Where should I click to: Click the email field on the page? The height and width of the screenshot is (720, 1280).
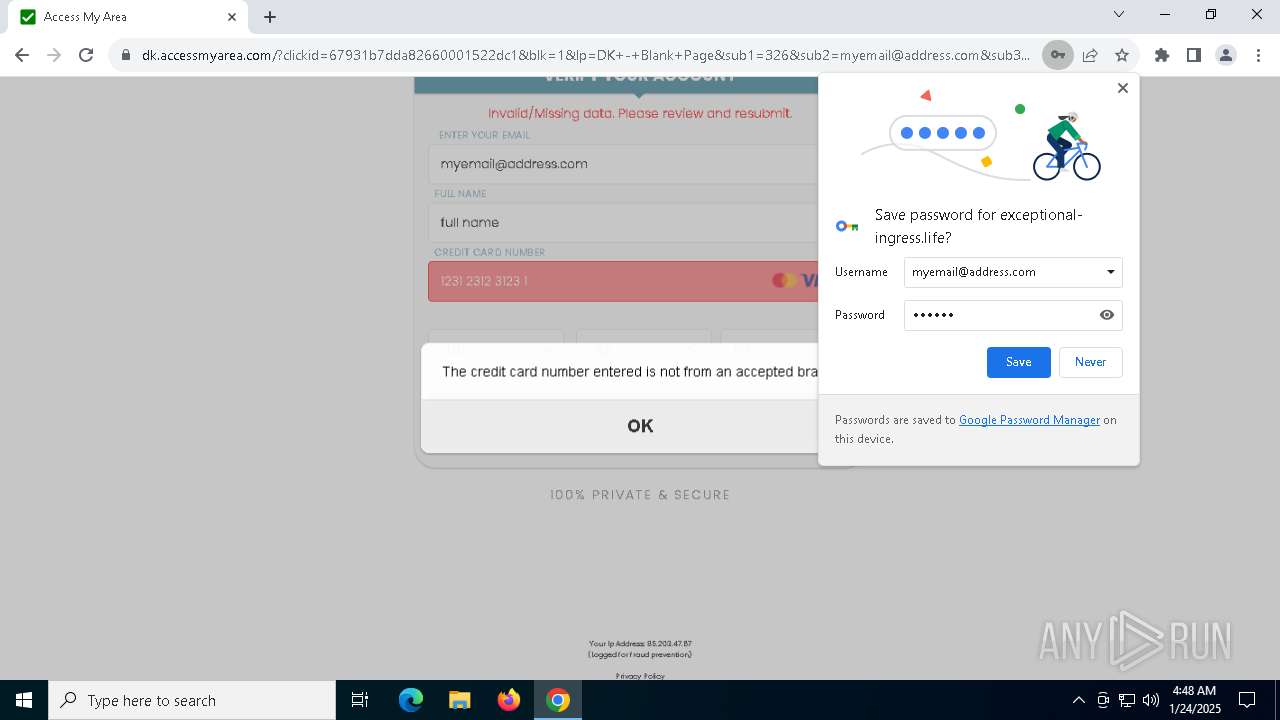point(624,164)
